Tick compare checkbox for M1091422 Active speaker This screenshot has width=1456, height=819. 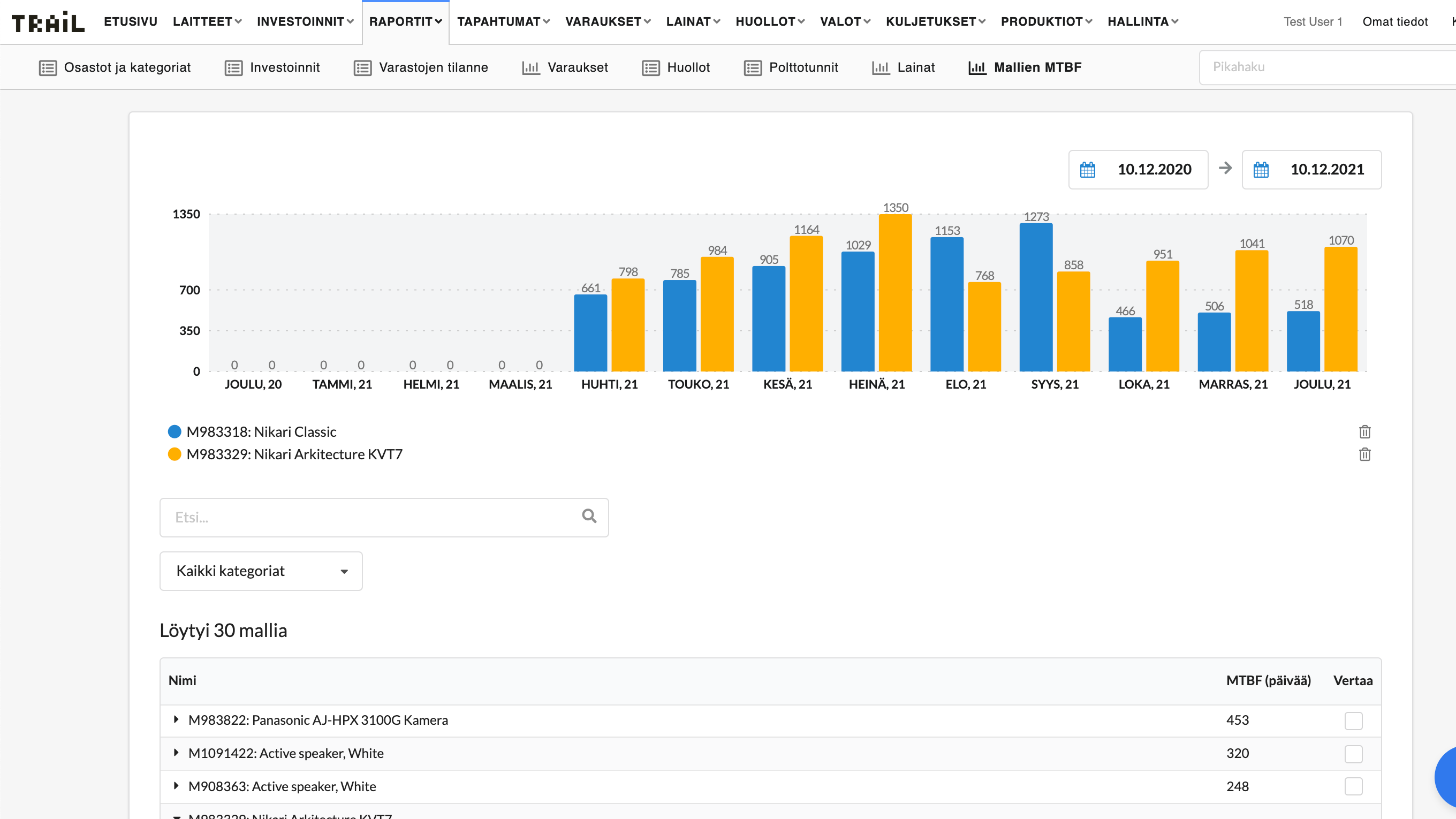click(x=1353, y=754)
